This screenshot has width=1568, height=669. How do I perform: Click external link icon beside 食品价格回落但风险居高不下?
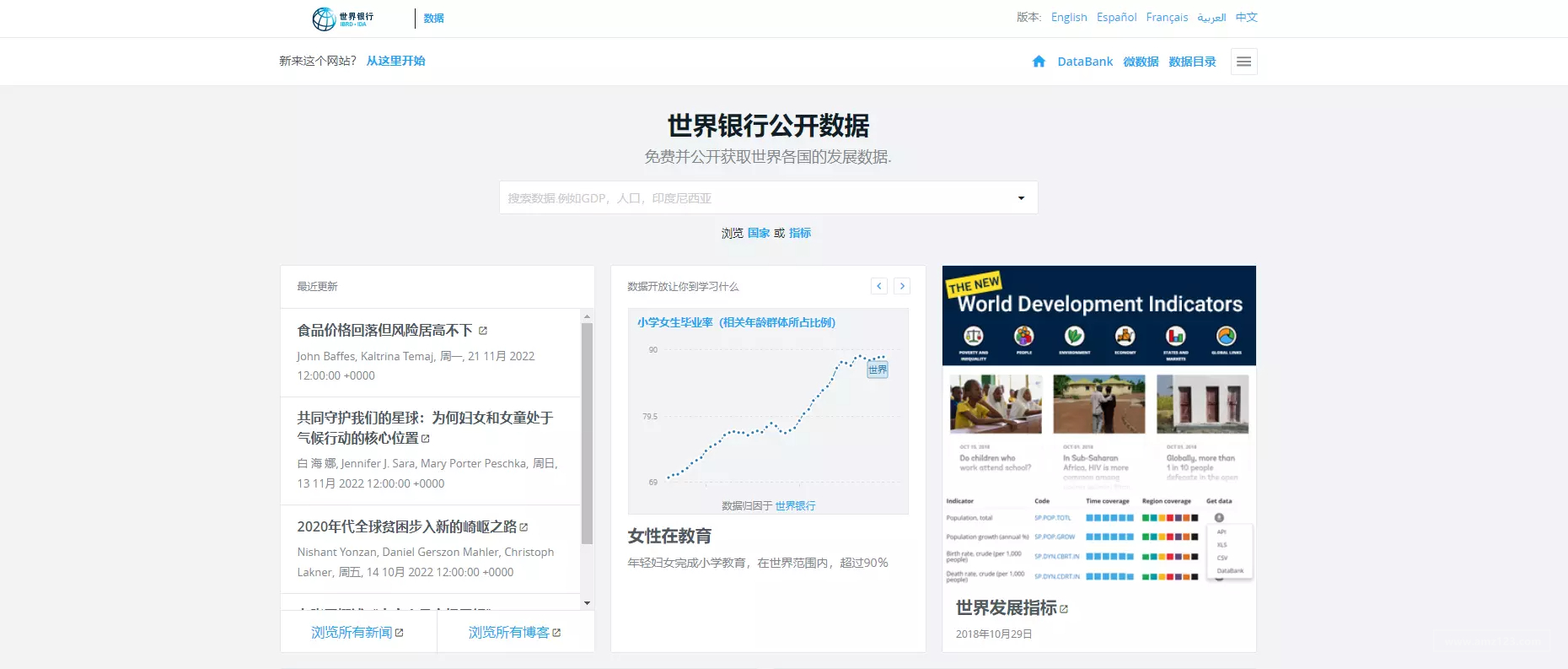(483, 331)
